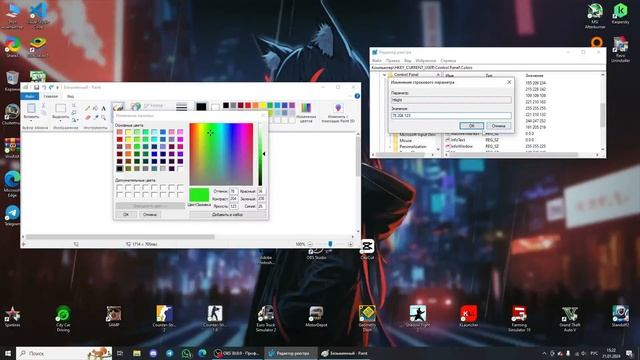Click the Undo arrow in Paint title bar

44,87
